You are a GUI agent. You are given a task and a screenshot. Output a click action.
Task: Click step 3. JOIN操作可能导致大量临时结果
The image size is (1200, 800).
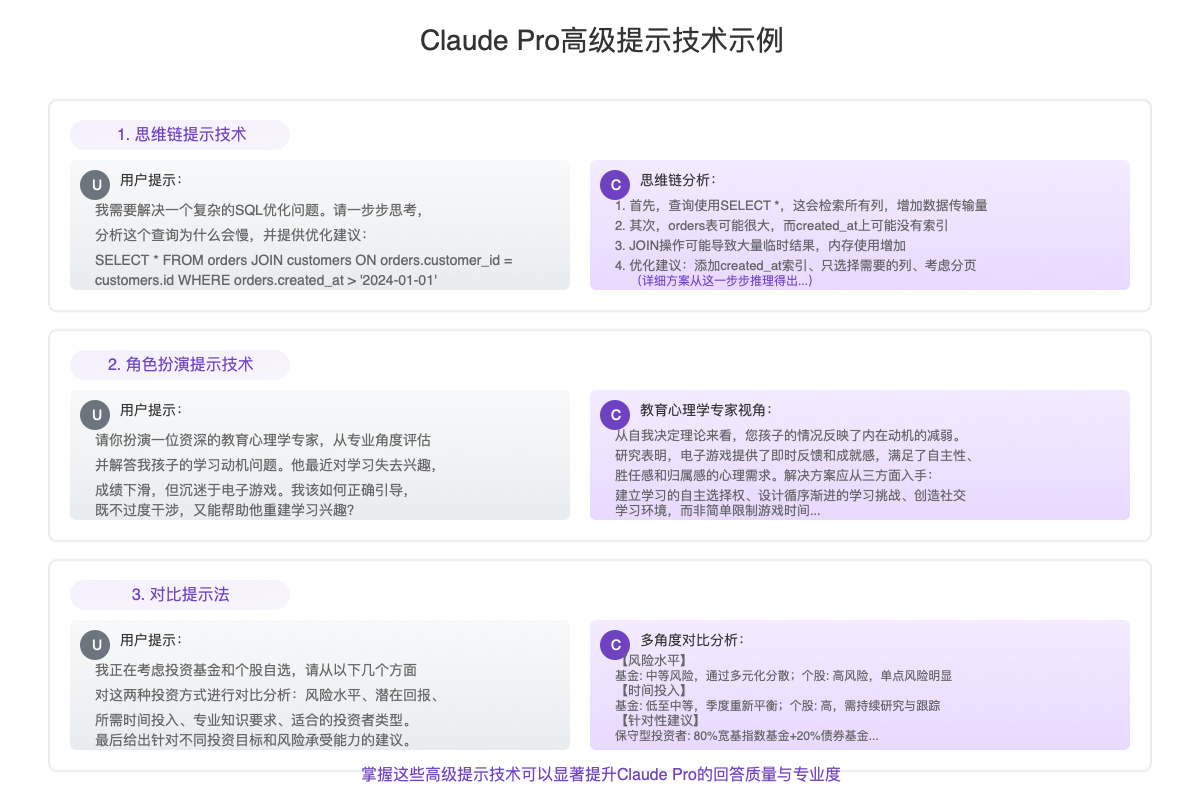(760, 245)
